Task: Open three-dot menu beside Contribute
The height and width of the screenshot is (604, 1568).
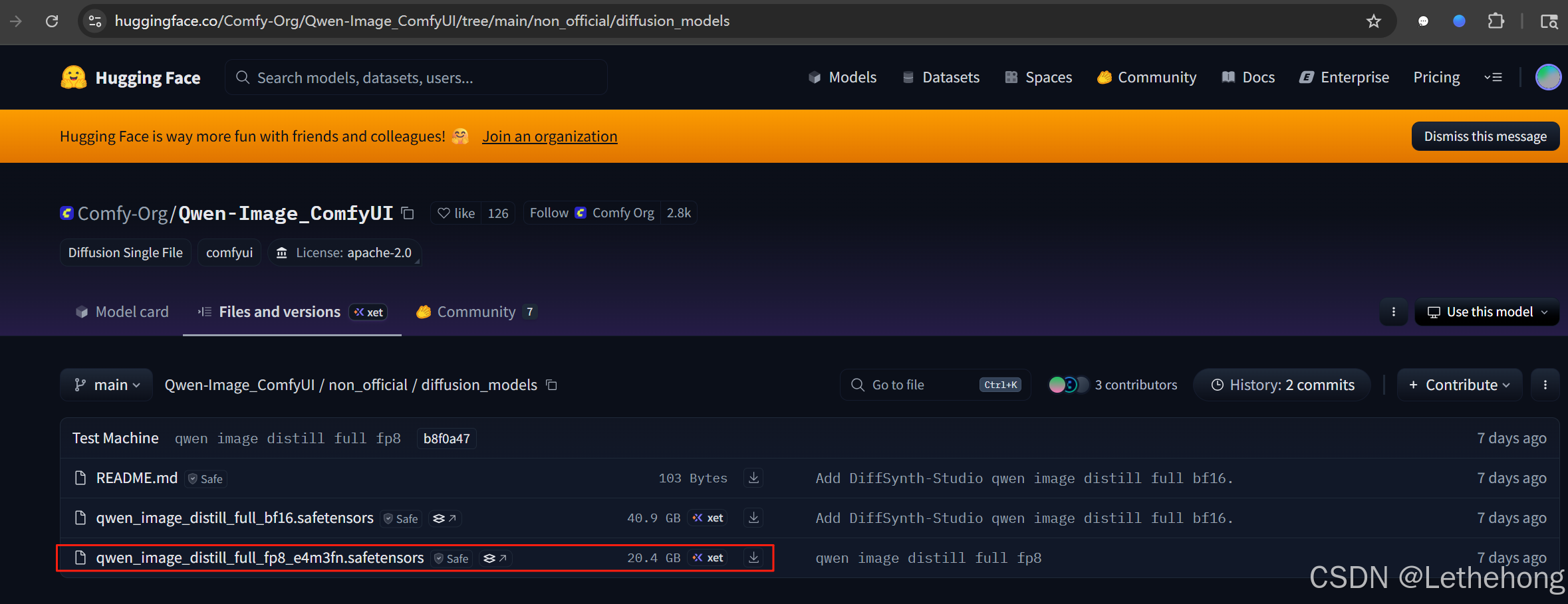Action: [1545, 385]
